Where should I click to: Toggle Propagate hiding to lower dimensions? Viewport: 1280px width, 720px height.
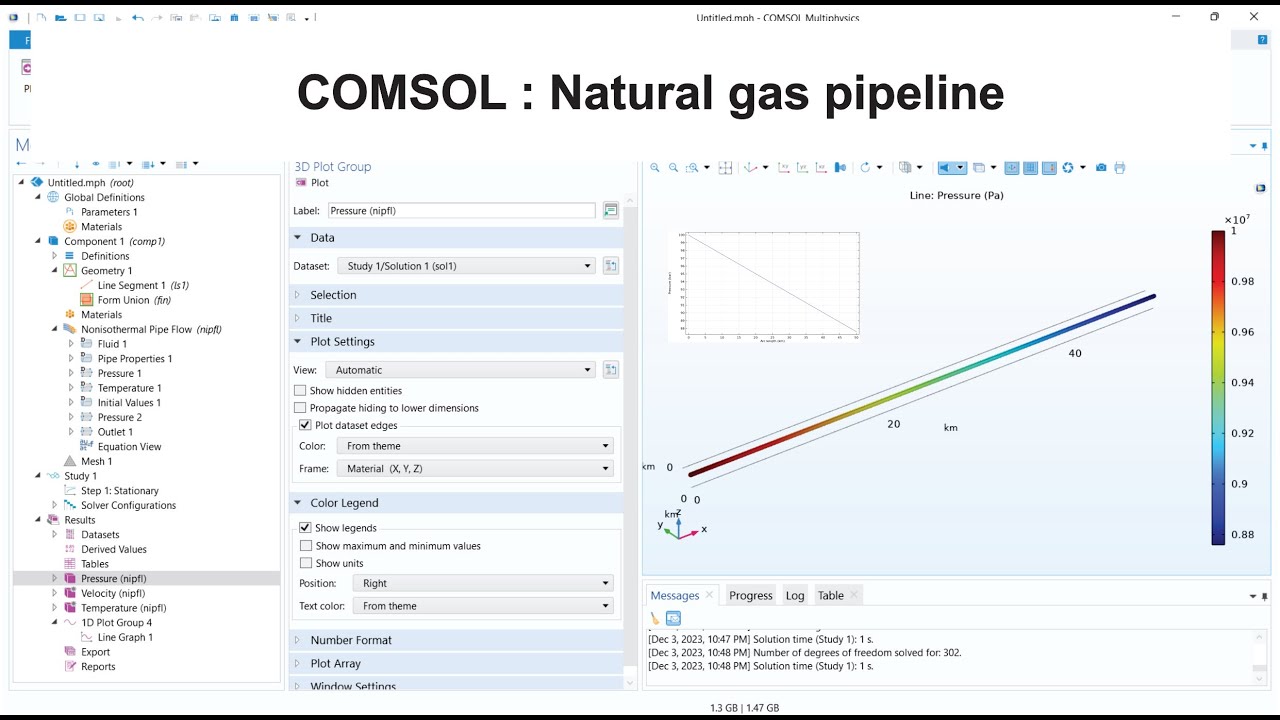(x=300, y=408)
